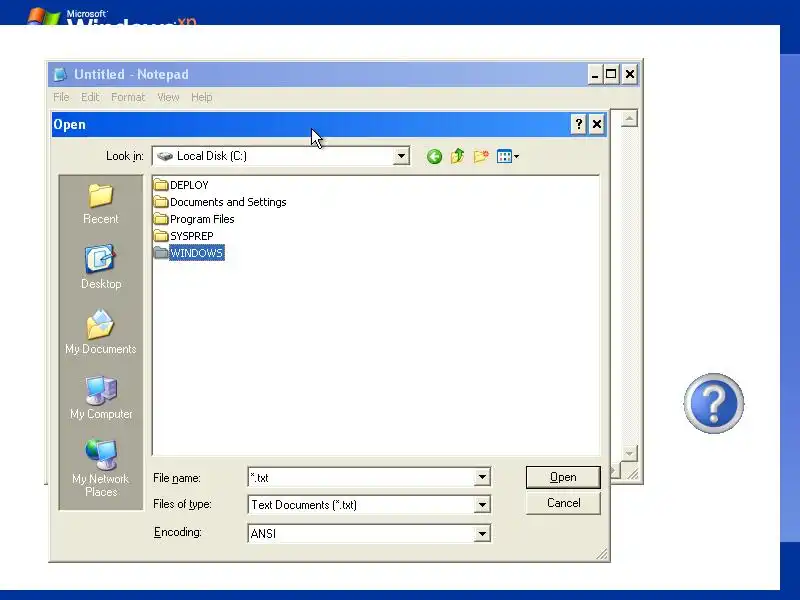Click the File name text field
Image resolution: width=800 pixels, height=600 pixels.
[361, 478]
